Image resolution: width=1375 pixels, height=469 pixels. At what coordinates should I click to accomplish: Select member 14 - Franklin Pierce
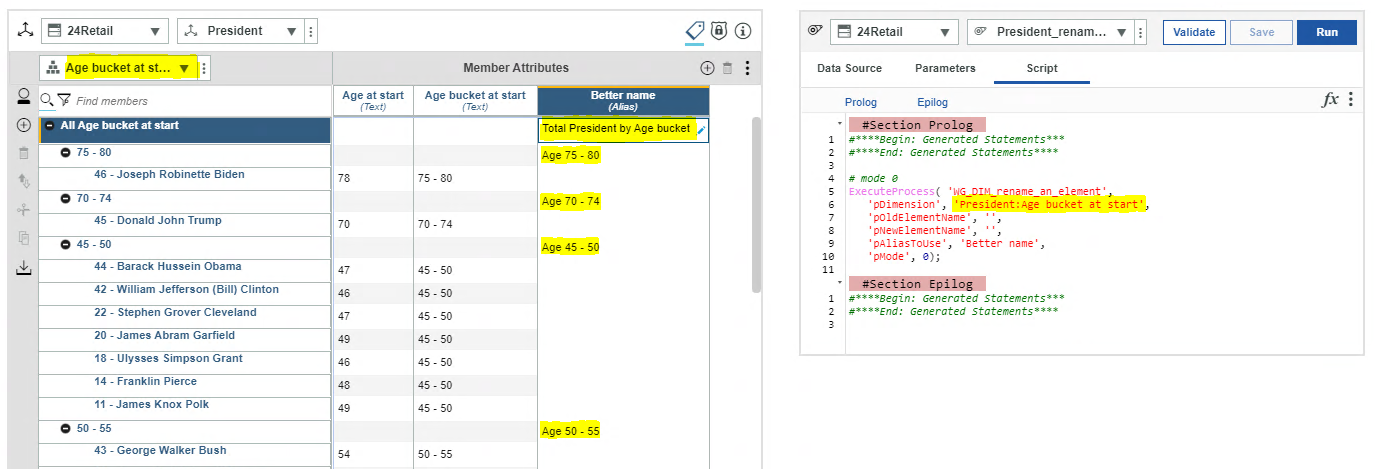coord(146,382)
